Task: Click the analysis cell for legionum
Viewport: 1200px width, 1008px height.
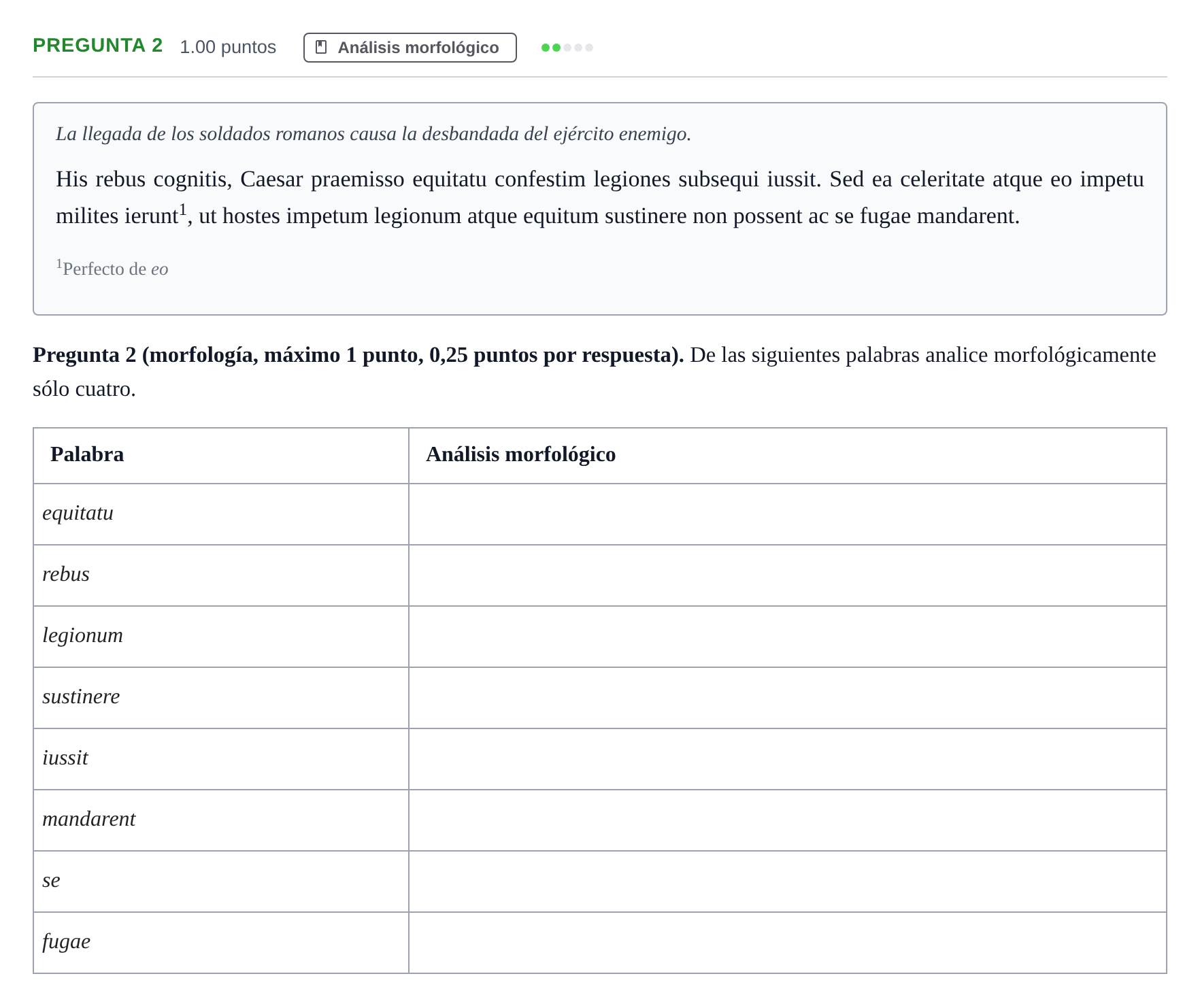Action: pos(788,637)
